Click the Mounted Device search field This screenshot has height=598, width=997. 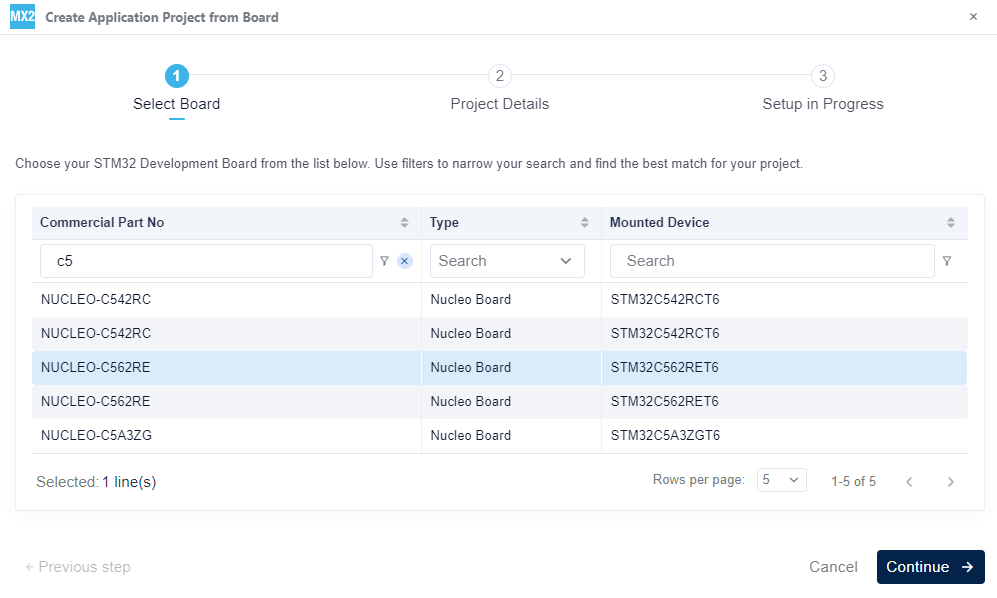[x=772, y=261]
